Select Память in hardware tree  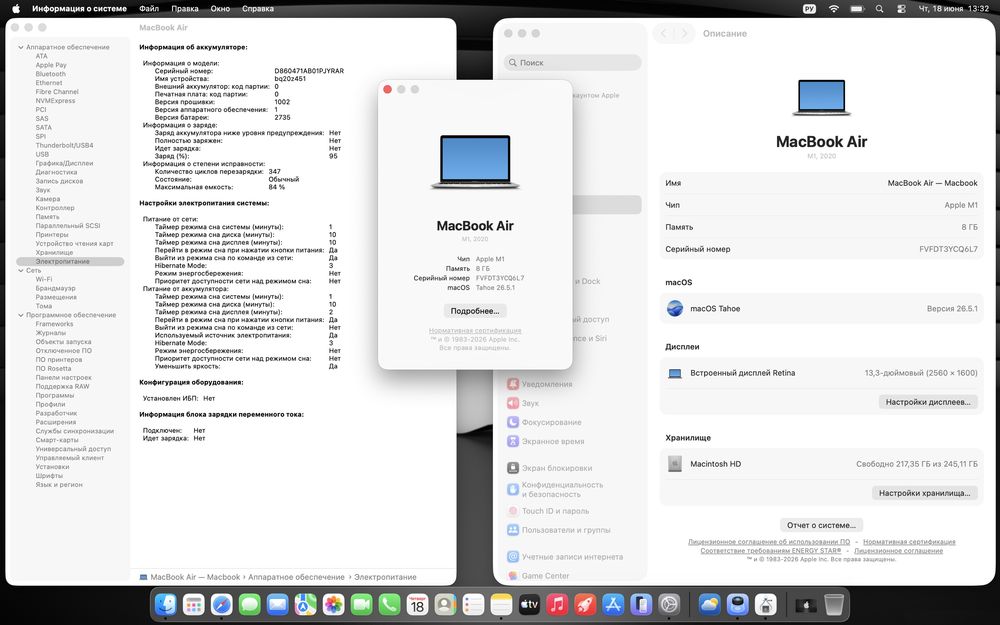(47, 217)
